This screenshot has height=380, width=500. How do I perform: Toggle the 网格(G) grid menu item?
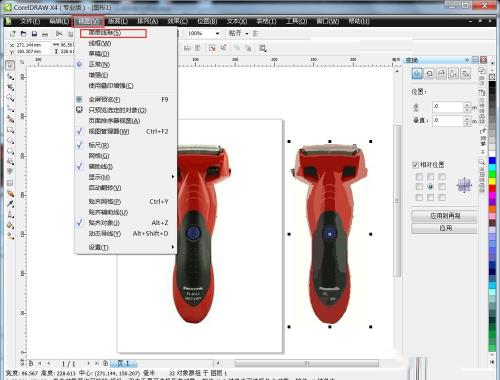pyautogui.click(x=125, y=156)
